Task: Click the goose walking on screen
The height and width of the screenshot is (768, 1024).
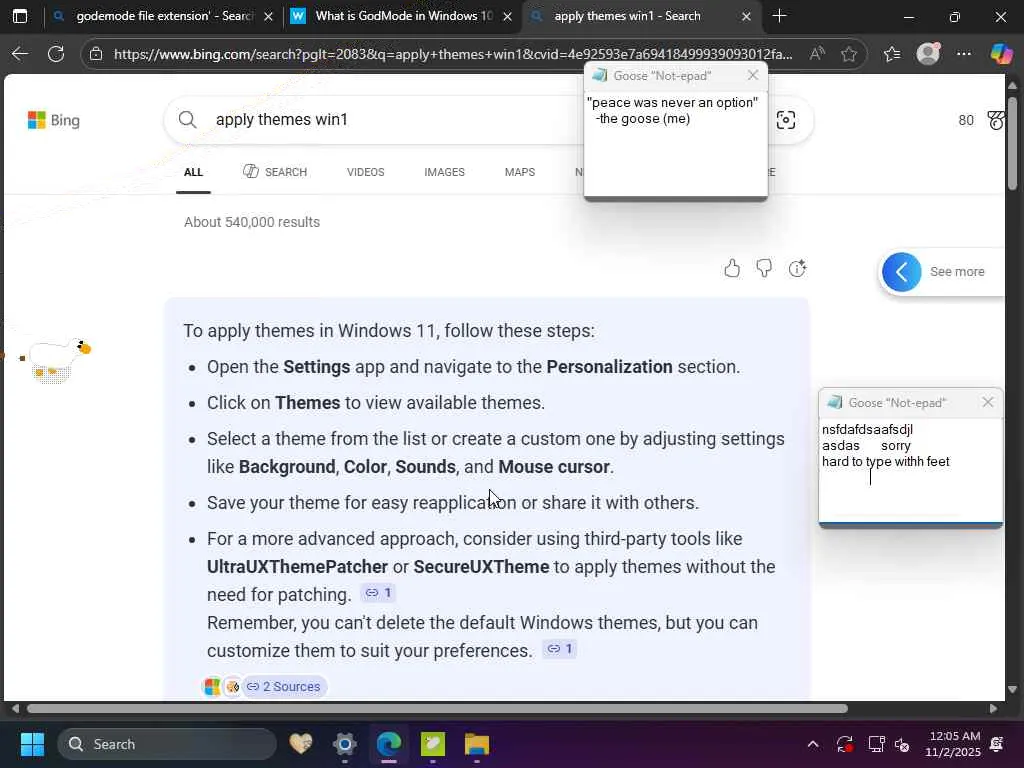Action: click(x=57, y=360)
